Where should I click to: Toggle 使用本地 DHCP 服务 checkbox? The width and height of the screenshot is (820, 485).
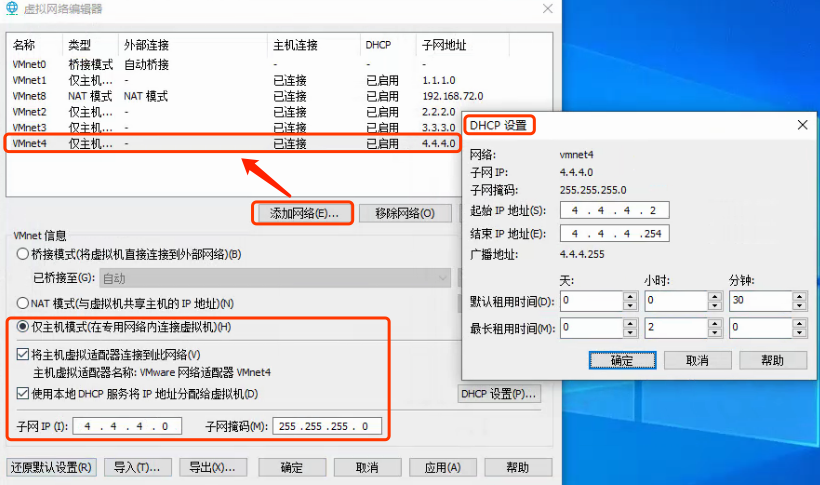coord(23,393)
